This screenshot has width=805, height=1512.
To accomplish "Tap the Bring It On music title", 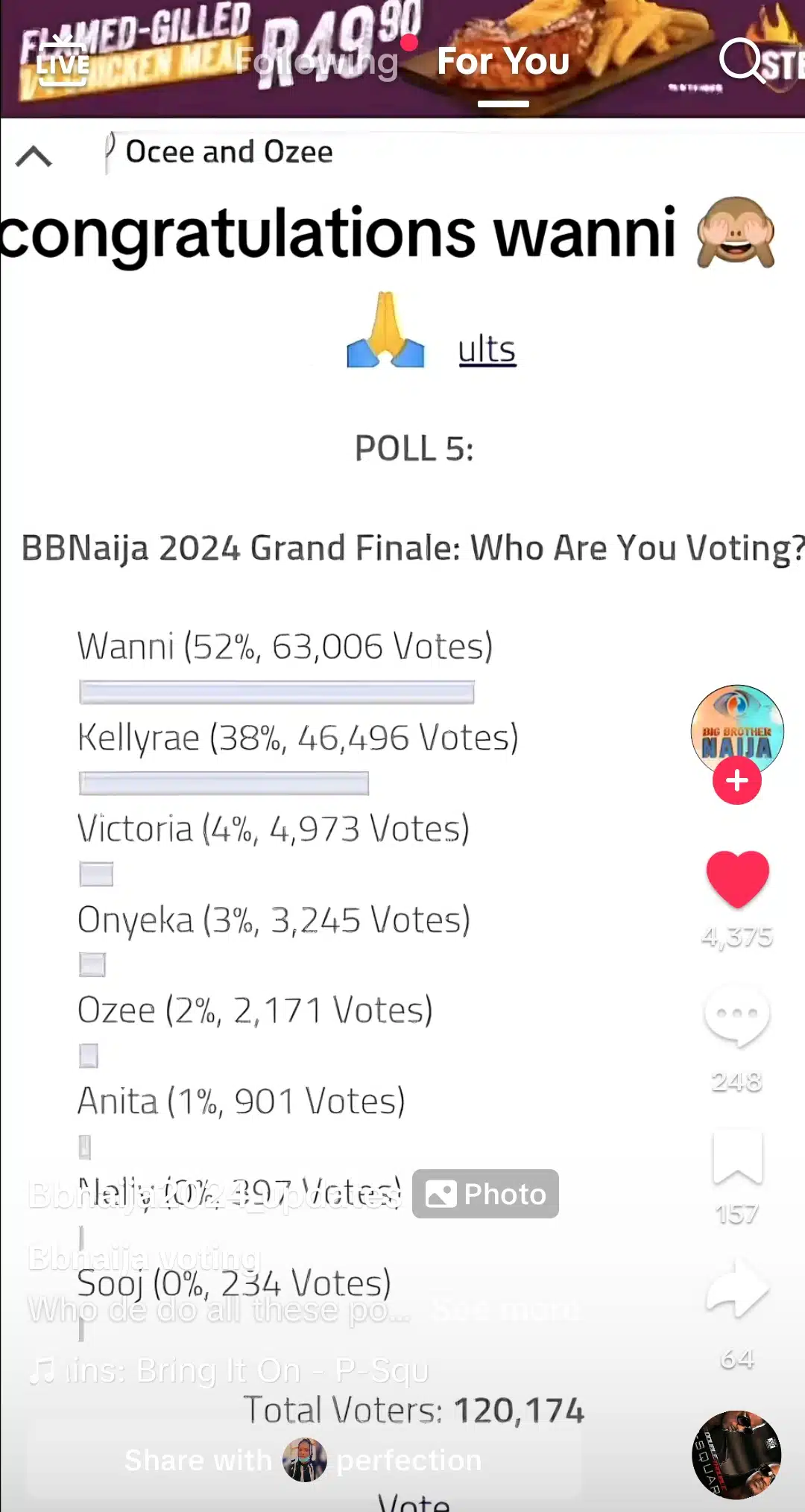I will [x=246, y=1370].
